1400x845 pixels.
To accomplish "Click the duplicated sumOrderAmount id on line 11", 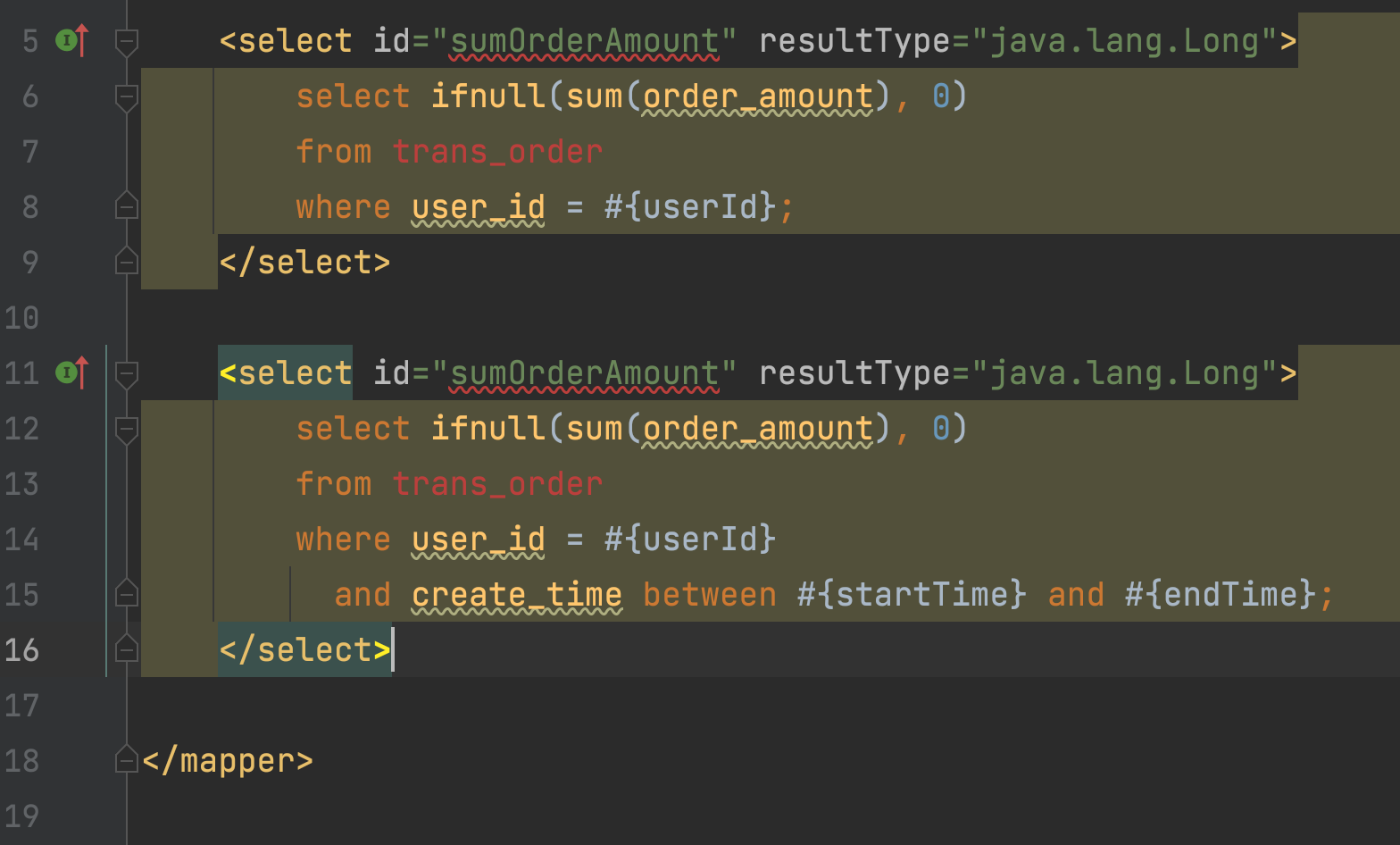I will (x=585, y=373).
